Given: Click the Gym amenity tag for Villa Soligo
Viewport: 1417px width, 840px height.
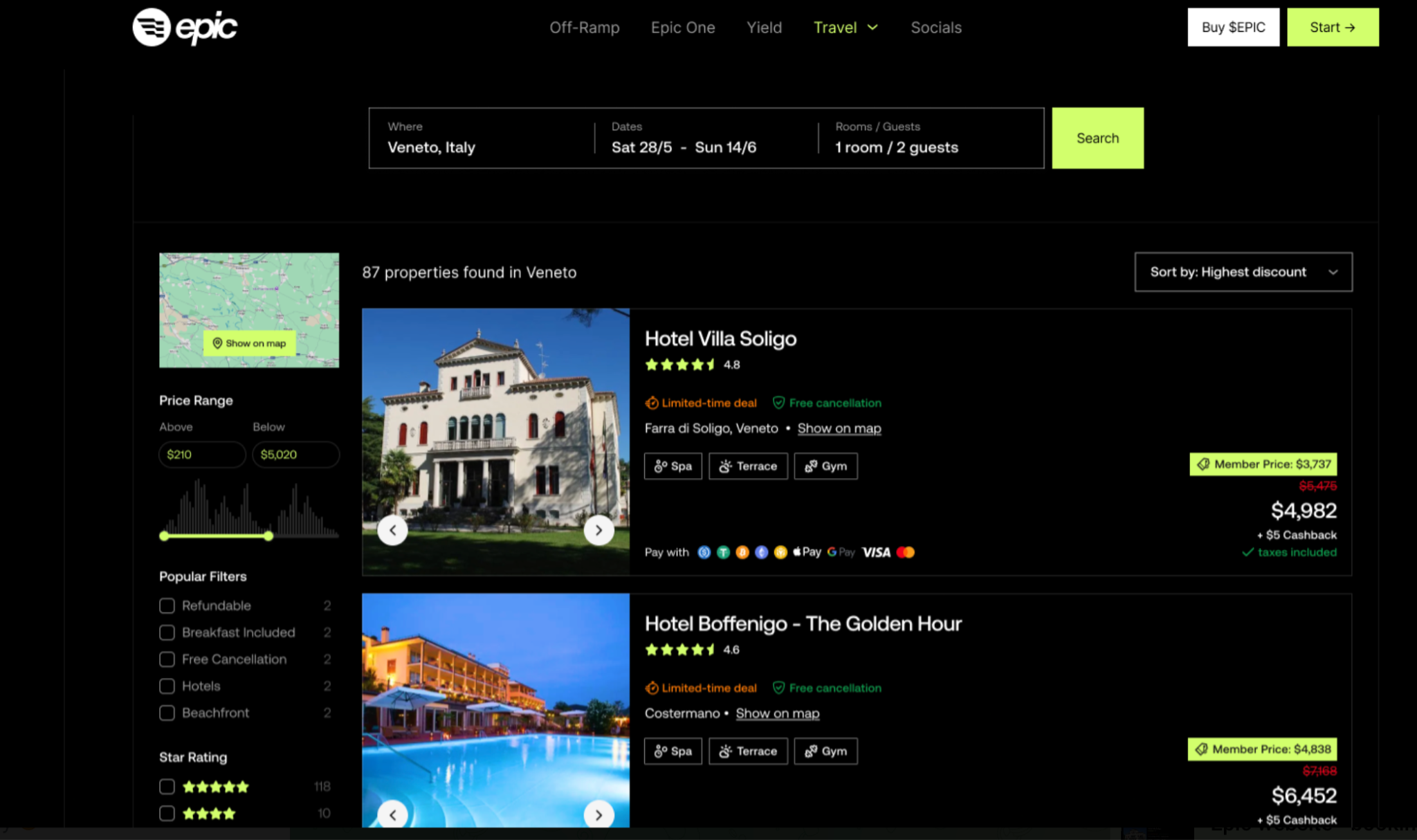Looking at the screenshot, I should (826, 466).
